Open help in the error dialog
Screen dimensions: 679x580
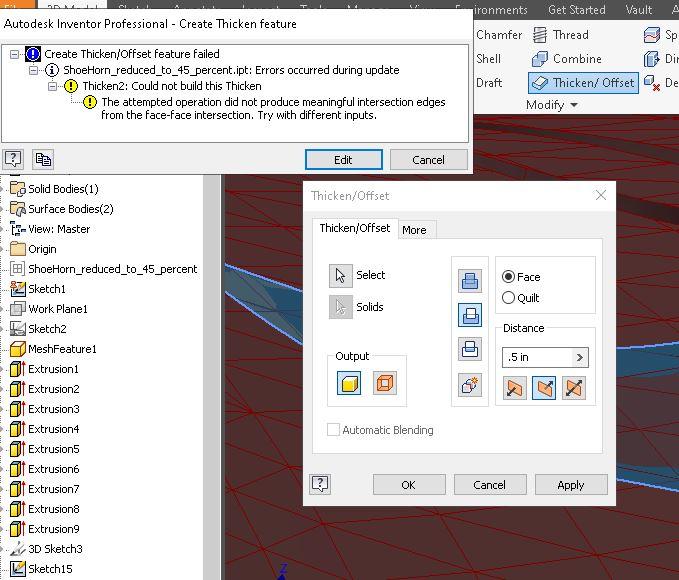[x=13, y=159]
